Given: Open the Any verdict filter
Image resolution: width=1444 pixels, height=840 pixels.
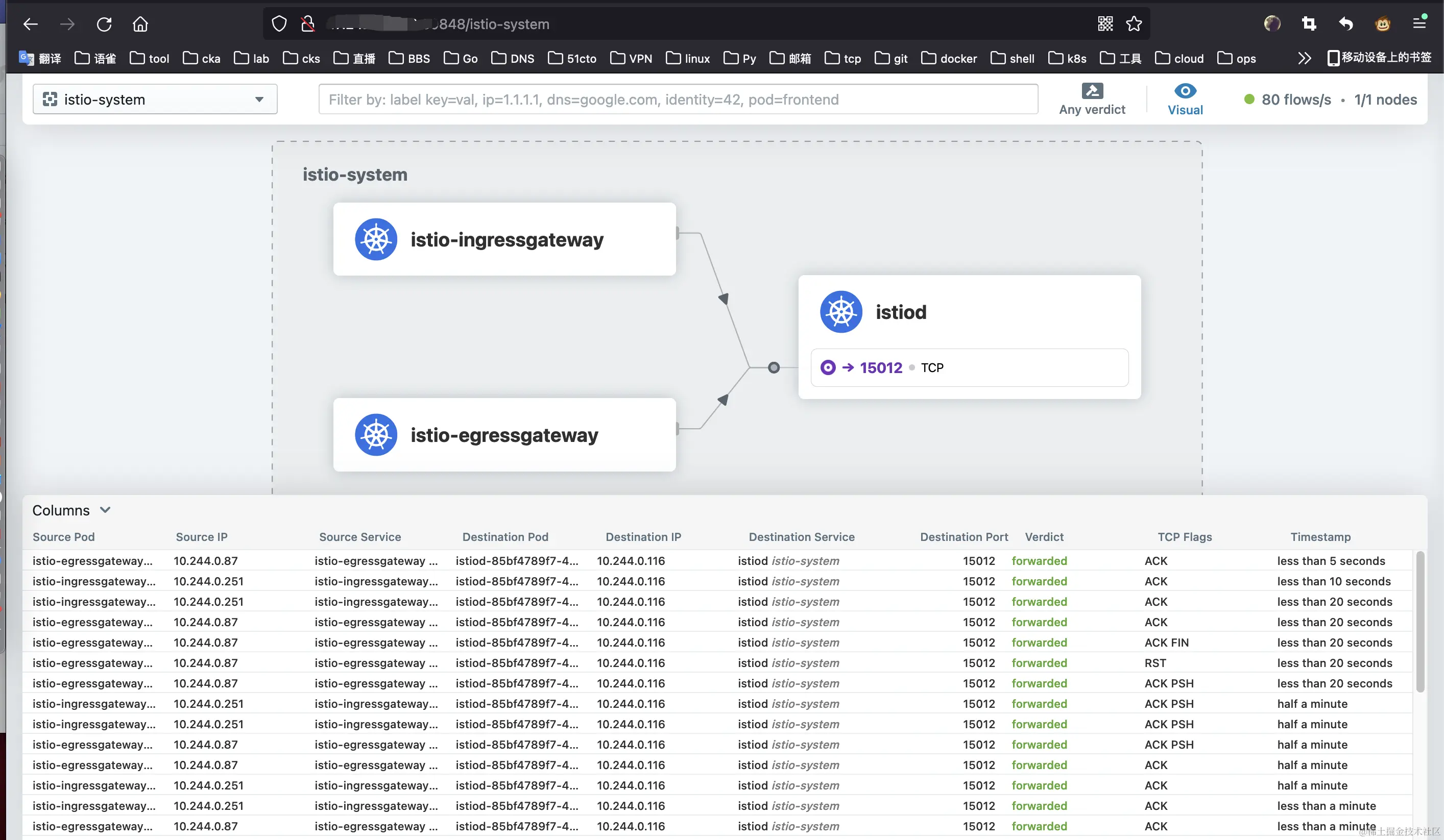Looking at the screenshot, I should point(1092,99).
